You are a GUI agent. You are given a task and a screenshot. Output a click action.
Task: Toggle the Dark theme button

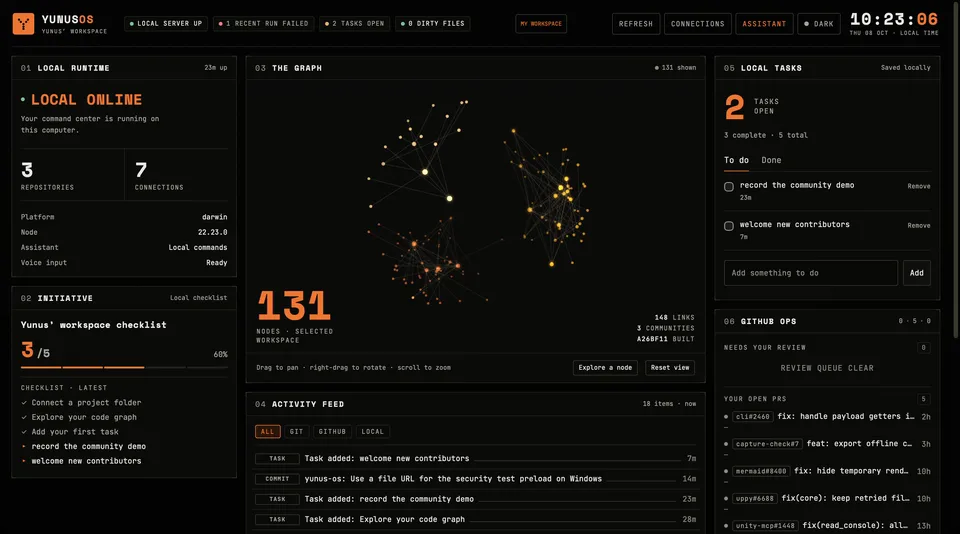tap(819, 24)
